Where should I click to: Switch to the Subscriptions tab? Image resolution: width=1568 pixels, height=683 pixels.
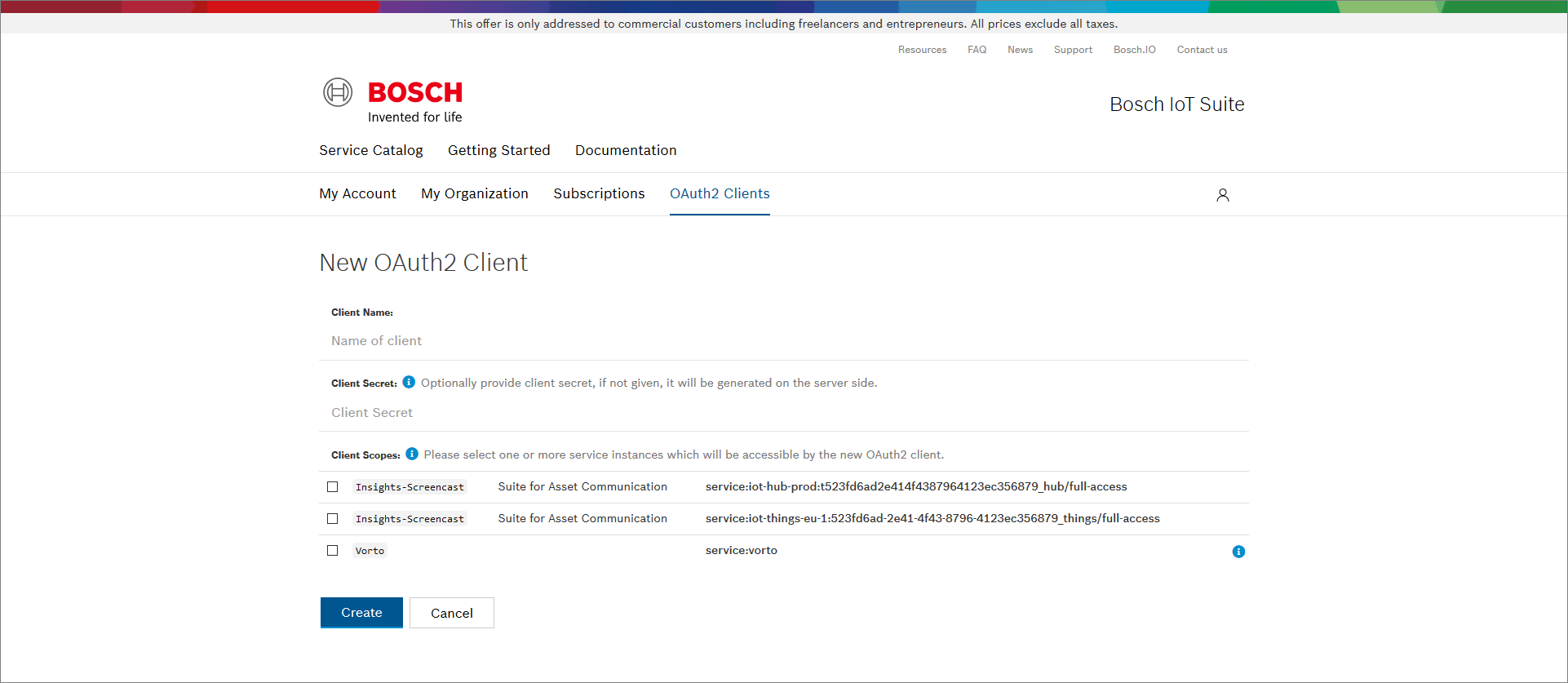[599, 193]
